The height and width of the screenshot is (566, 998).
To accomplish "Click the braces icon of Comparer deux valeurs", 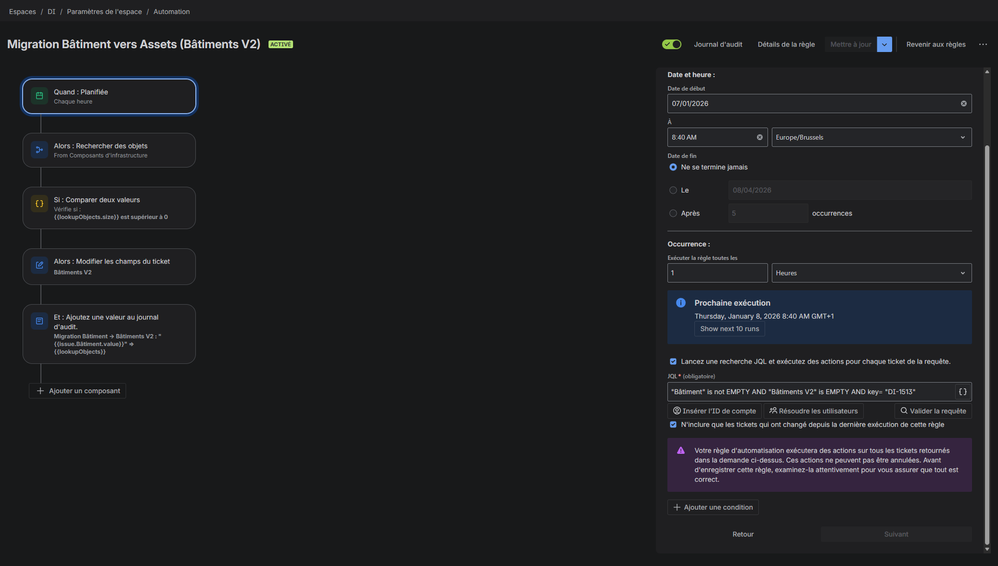I will pos(39,204).
